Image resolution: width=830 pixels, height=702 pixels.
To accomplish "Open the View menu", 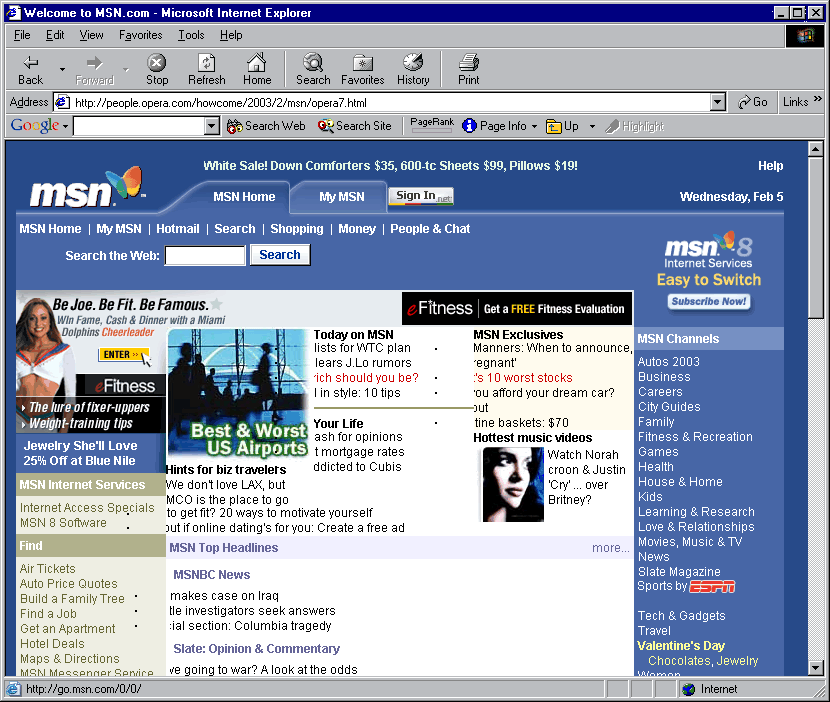I will (91, 35).
